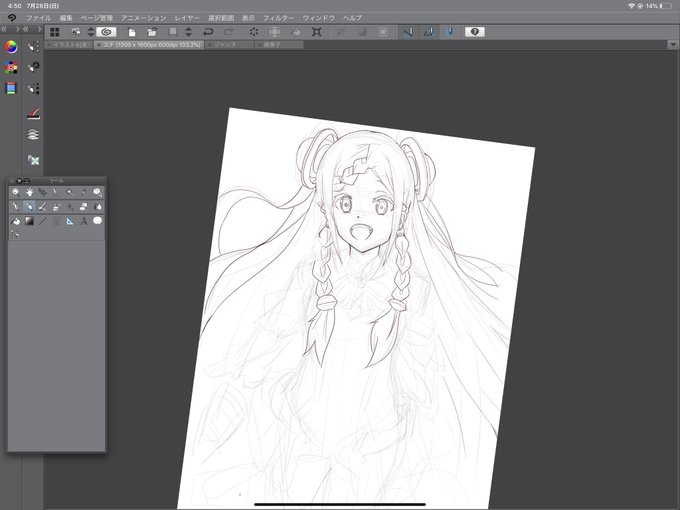Open a file with folder icon
This screenshot has width=680, height=510.
tap(152, 32)
